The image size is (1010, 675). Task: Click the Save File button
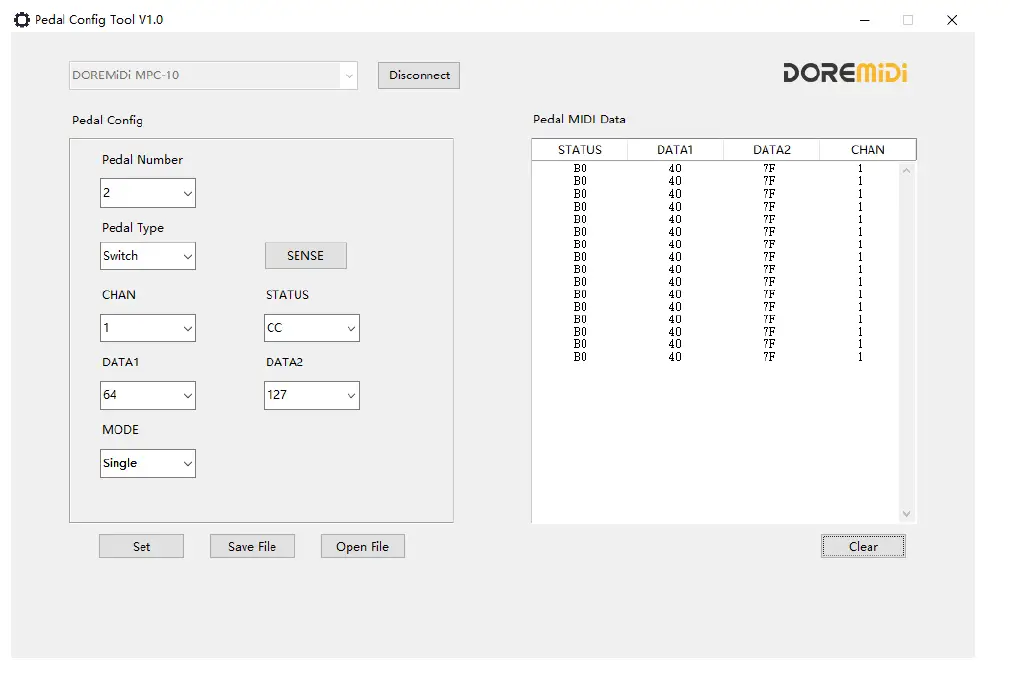[x=252, y=546]
